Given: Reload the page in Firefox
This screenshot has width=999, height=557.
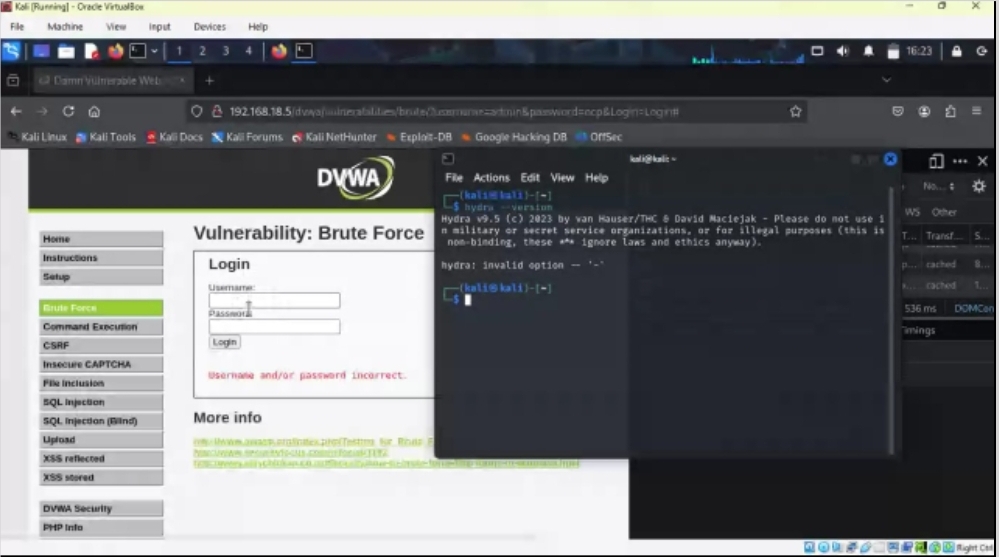Looking at the screenshot, I should [x=68, y=112].
